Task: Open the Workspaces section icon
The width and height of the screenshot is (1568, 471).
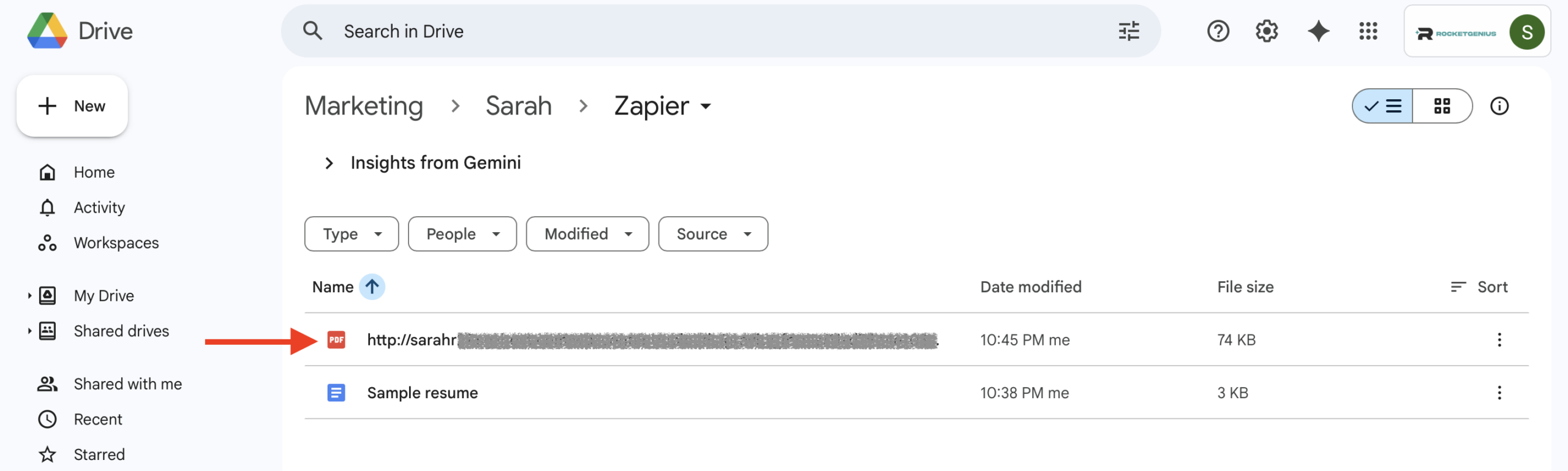Action: point(48,243)
